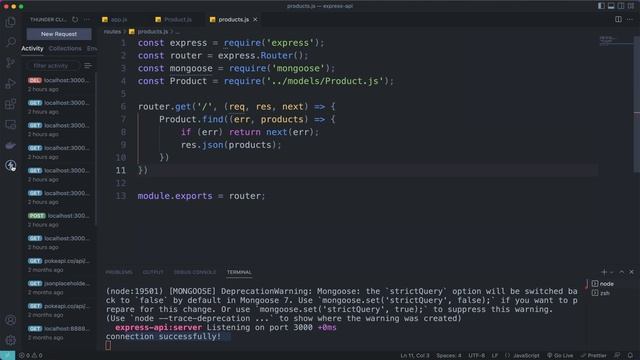Screen dimensions: 640x360
Task: Toggle bottom panel layout icon
Action: tap(611, 6)
